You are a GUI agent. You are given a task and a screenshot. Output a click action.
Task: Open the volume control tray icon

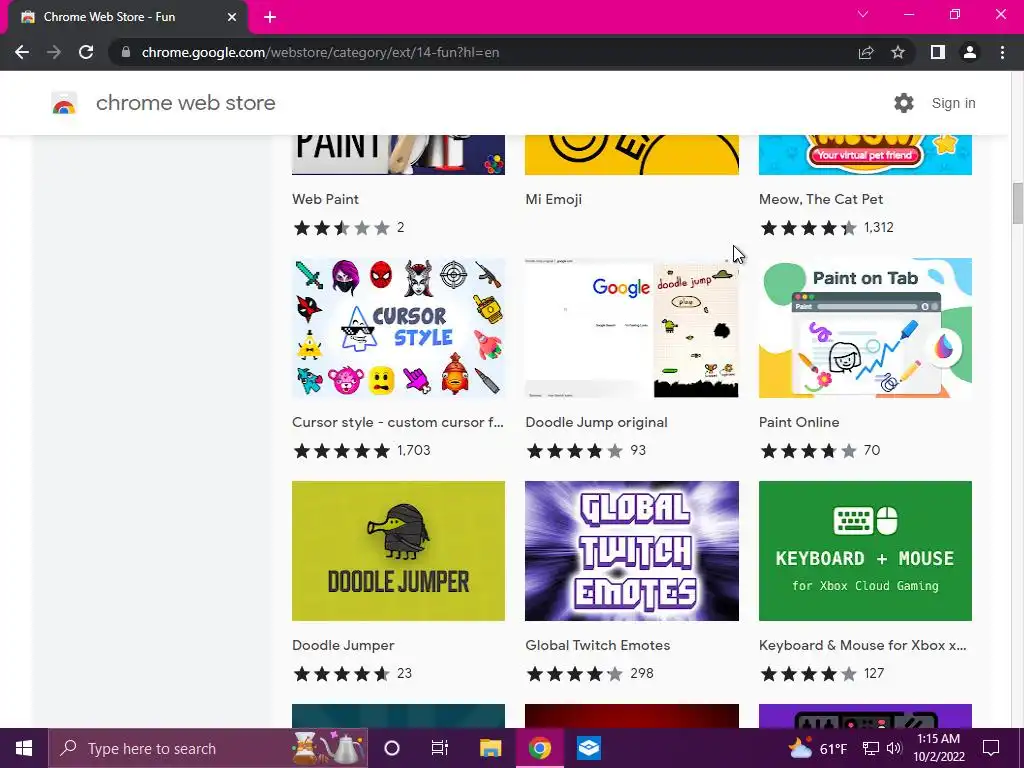coord(894,748)
